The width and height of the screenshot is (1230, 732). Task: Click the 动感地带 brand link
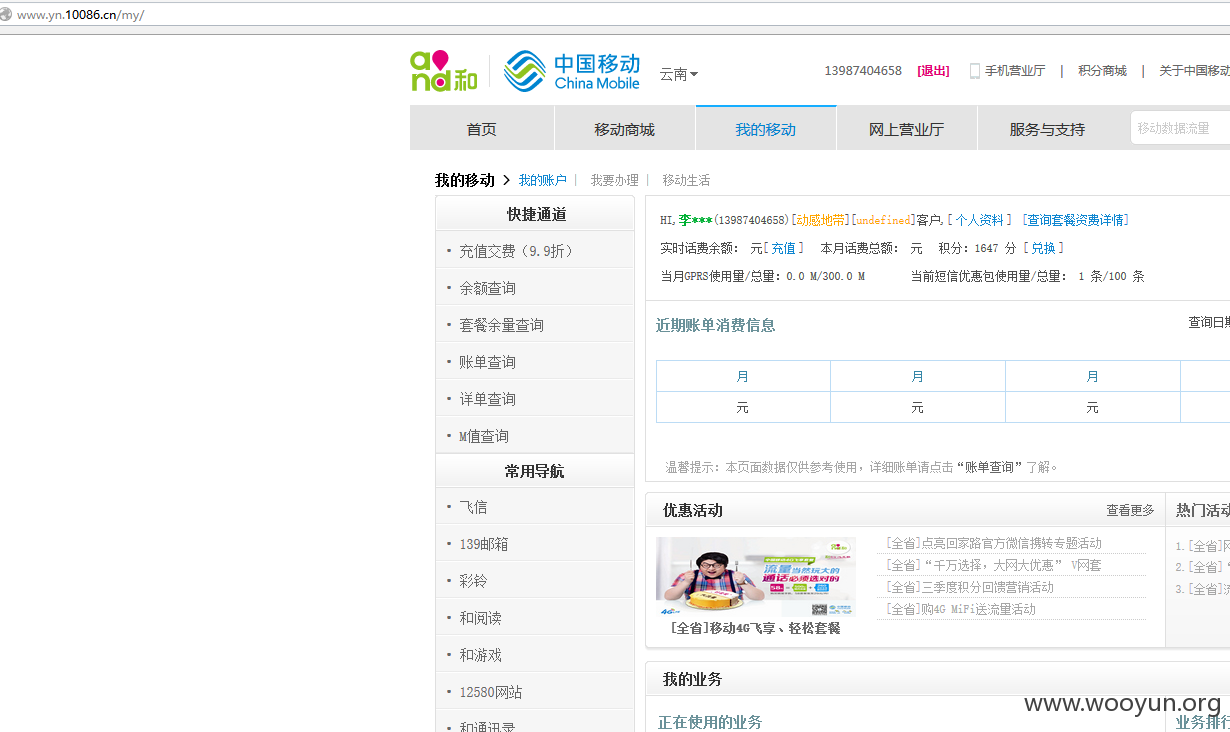[x=820, y=220]
